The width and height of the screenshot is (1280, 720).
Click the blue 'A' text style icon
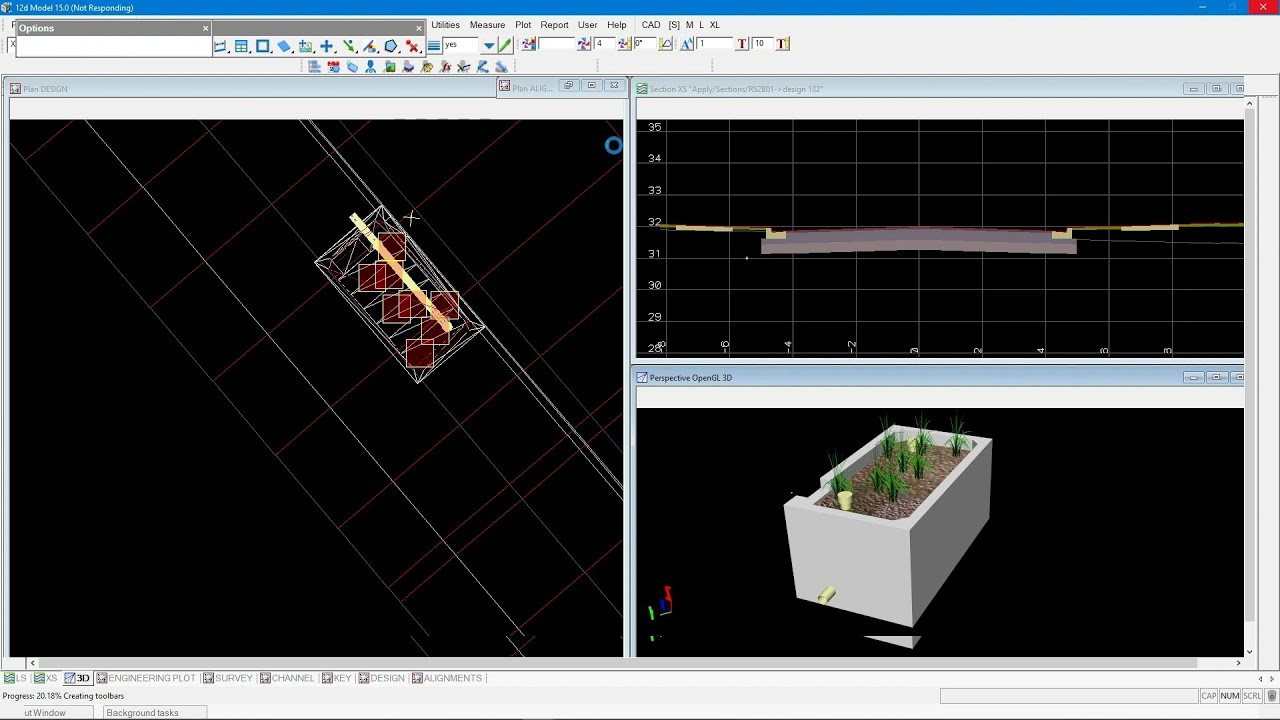coord(686,44)
